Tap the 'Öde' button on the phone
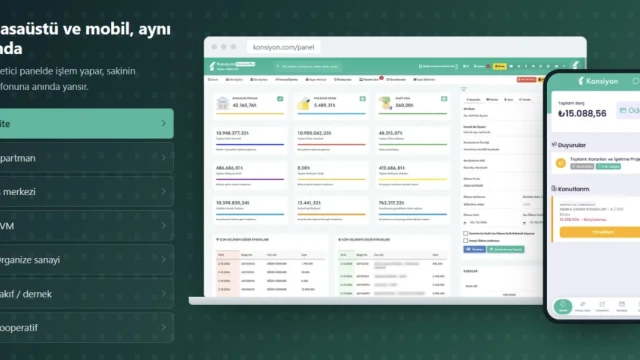This screenshot has width=640, height=360. click(629, 110)
